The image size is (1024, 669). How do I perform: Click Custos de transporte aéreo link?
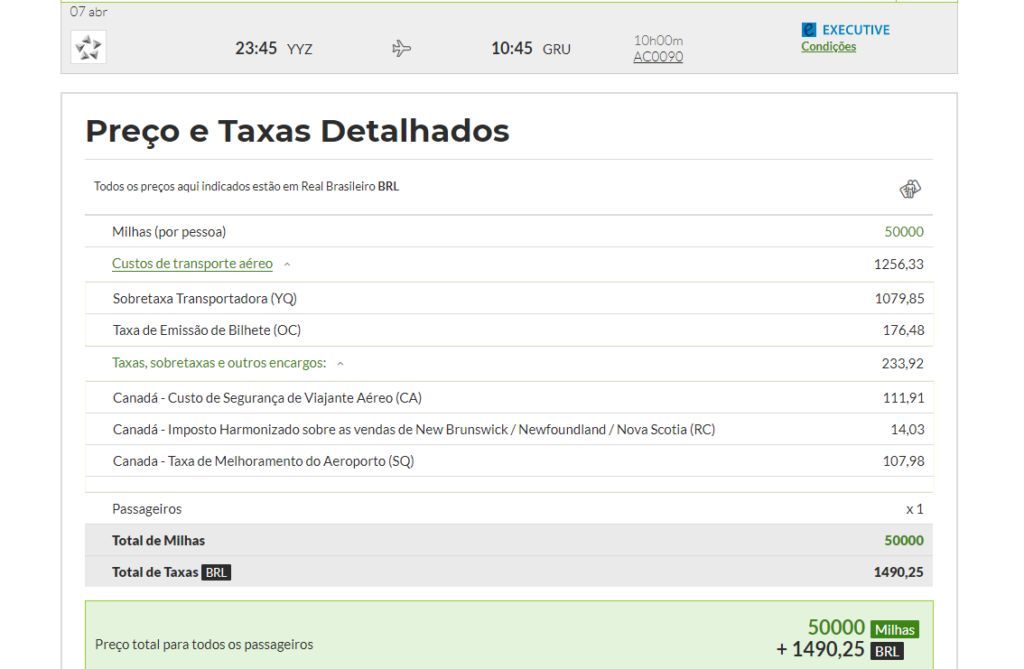point(192,263)
